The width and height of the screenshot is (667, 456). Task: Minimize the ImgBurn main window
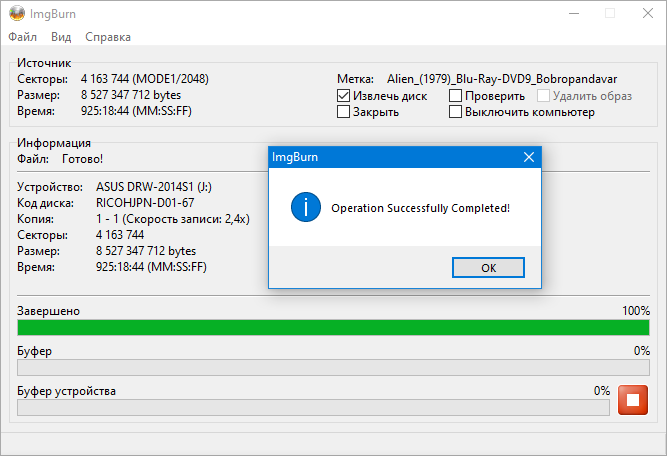click(x=574, y=14)
